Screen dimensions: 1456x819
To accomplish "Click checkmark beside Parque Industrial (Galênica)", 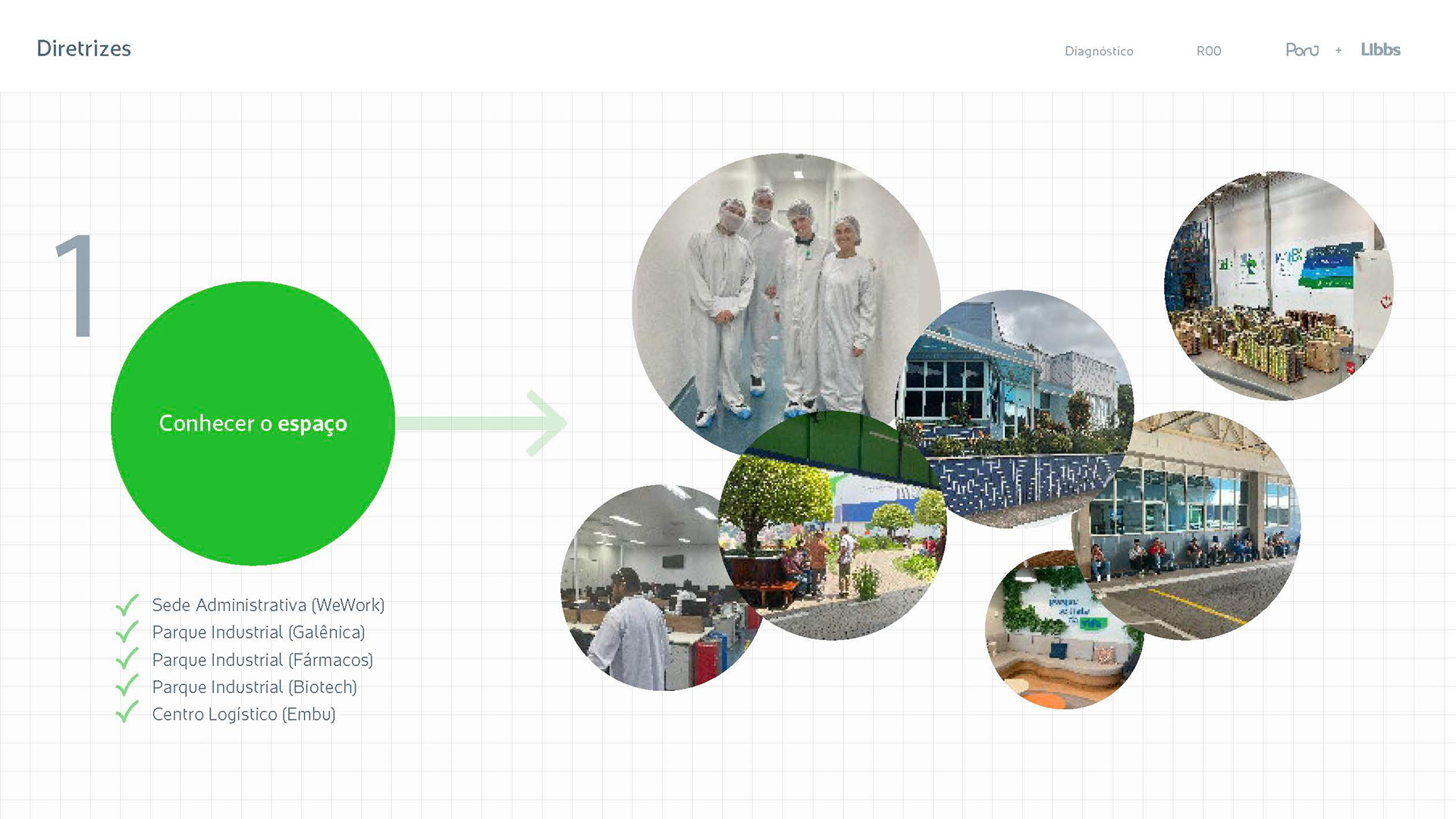I will click(127, 632).
